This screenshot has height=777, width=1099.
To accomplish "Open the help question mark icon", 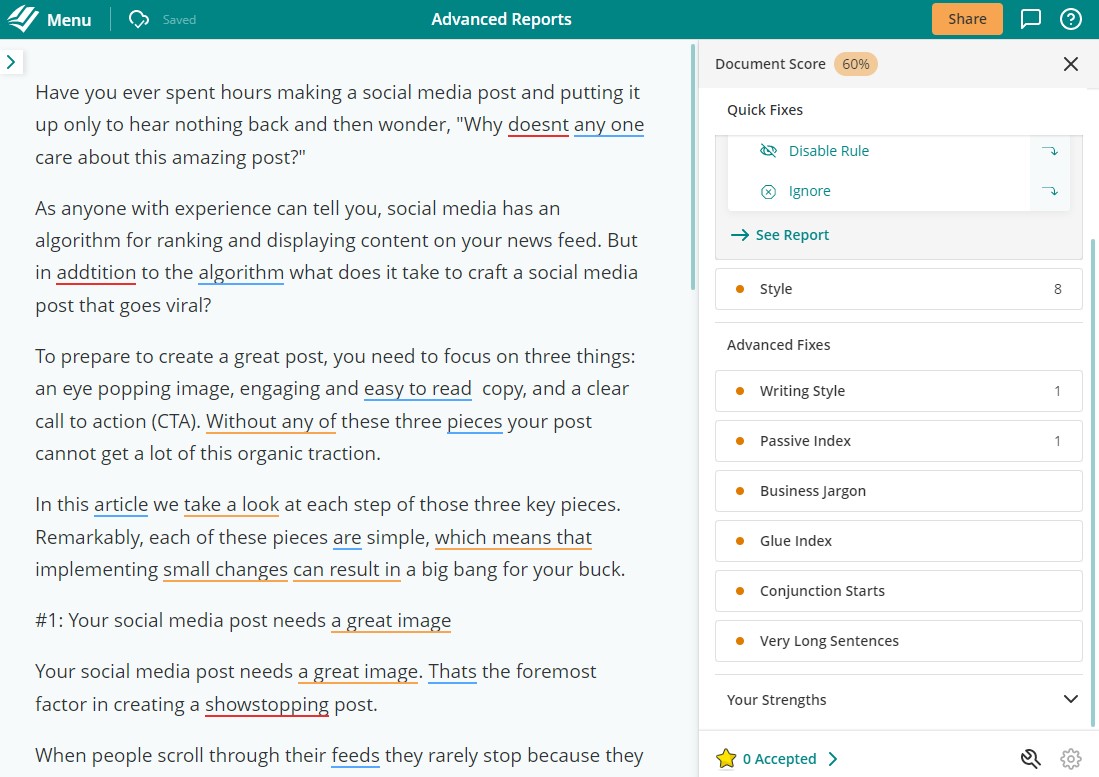I will point(1070,19).
